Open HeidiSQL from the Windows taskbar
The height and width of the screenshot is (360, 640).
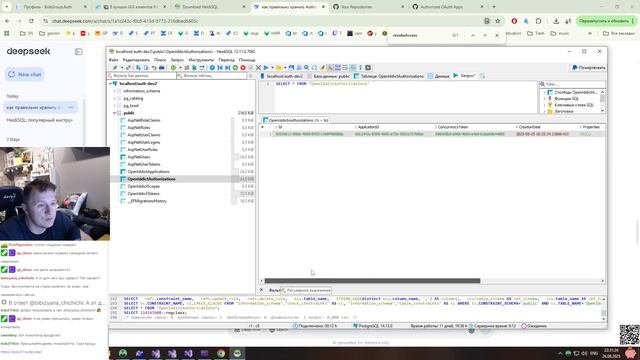(x=237, y=353)
